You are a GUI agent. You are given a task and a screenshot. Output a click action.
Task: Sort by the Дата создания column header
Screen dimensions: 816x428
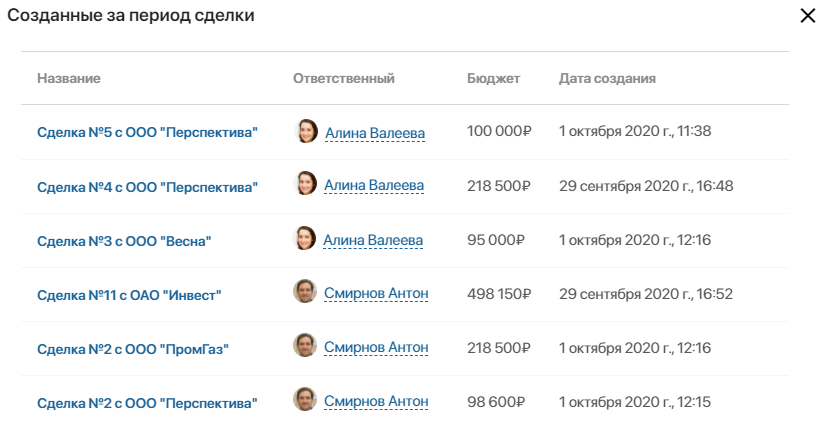pos(607,79)
